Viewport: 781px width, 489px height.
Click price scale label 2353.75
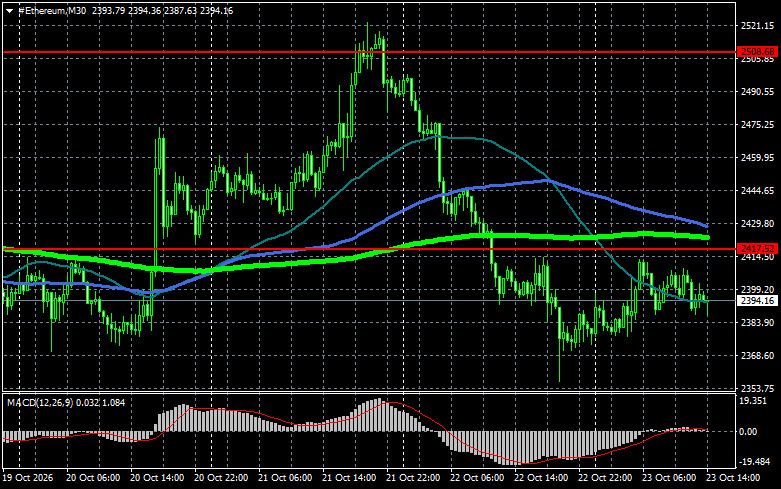coord(757,388)
